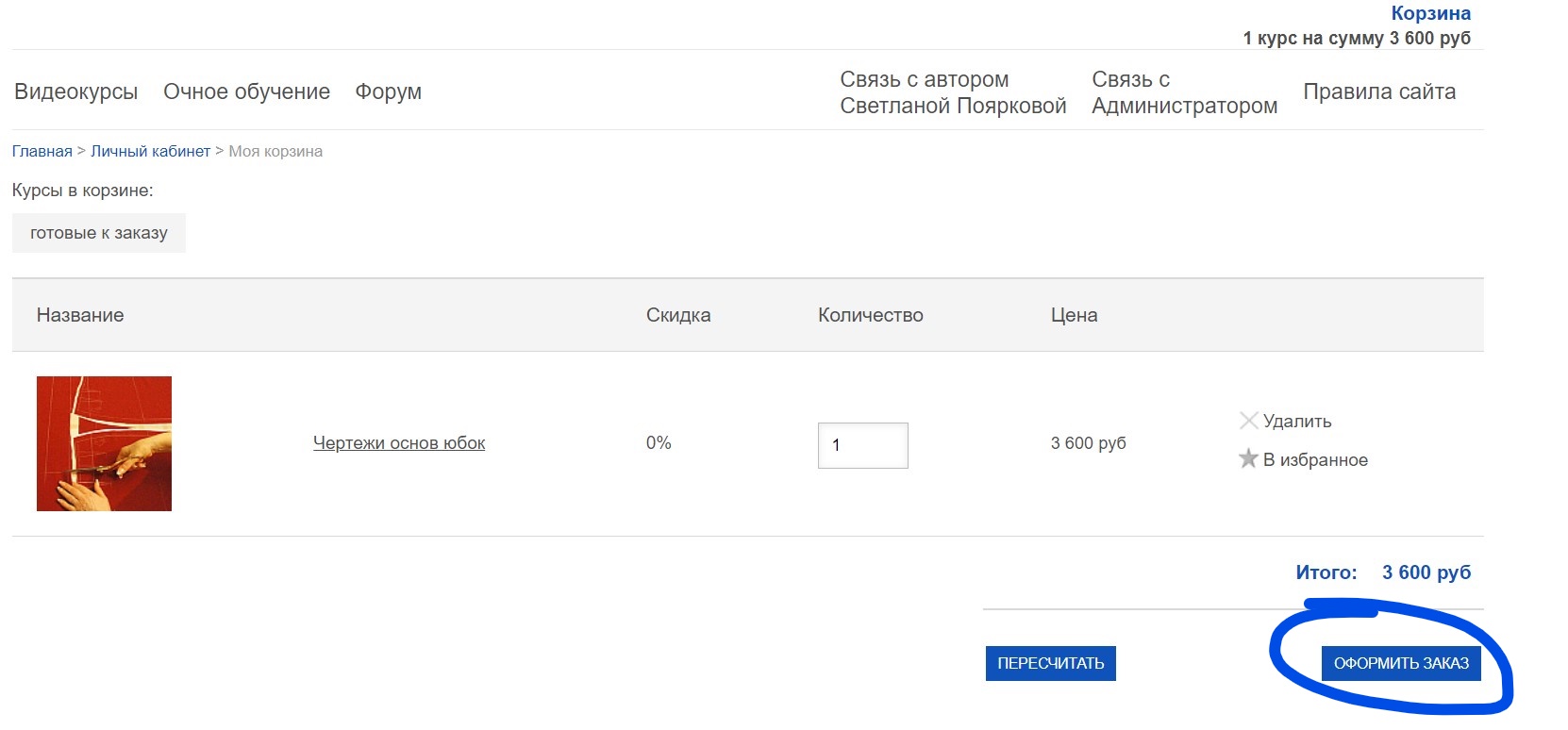Screen dimensions: 1568x730
Task: Open the Корзина link at the top
Action: [x=1430, y=13]
